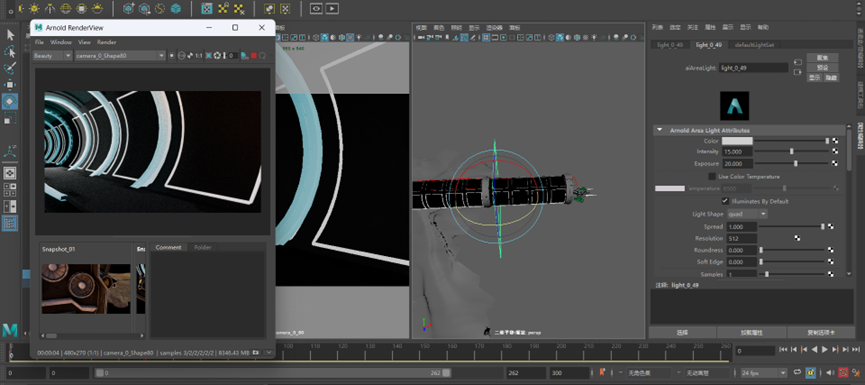Viewport: 865px width, 385px height.
Task: Uncheck Illuminates By Default checkbox
Action: point(725,201)
